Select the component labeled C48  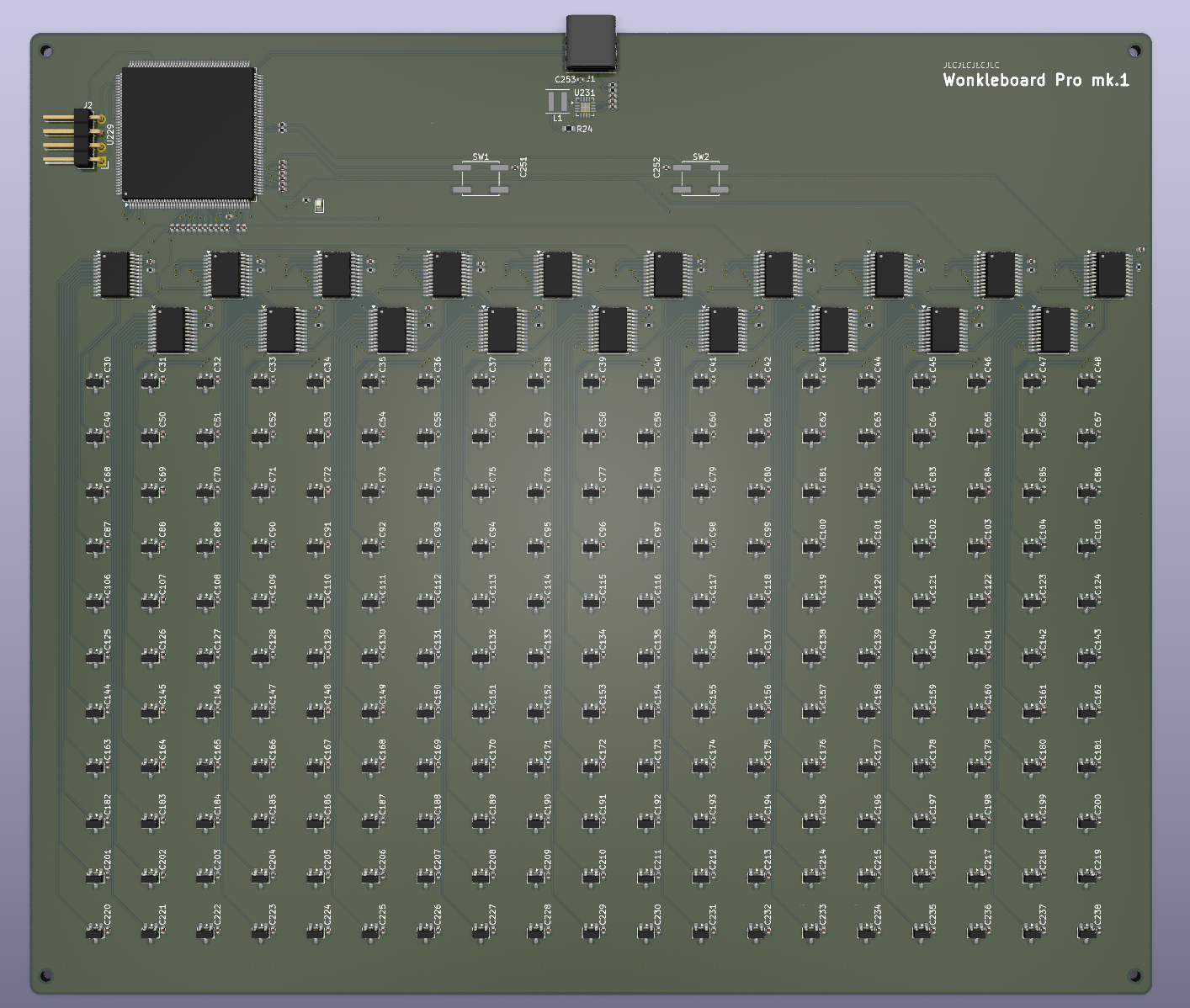1087,383
